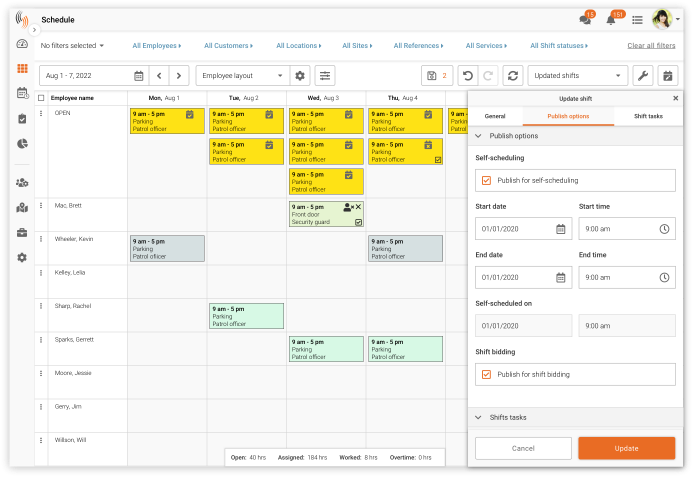The width and height of the screenshot is (693, 477).
Task: Click the Start date input field
Action: click(x=523, y=229)
